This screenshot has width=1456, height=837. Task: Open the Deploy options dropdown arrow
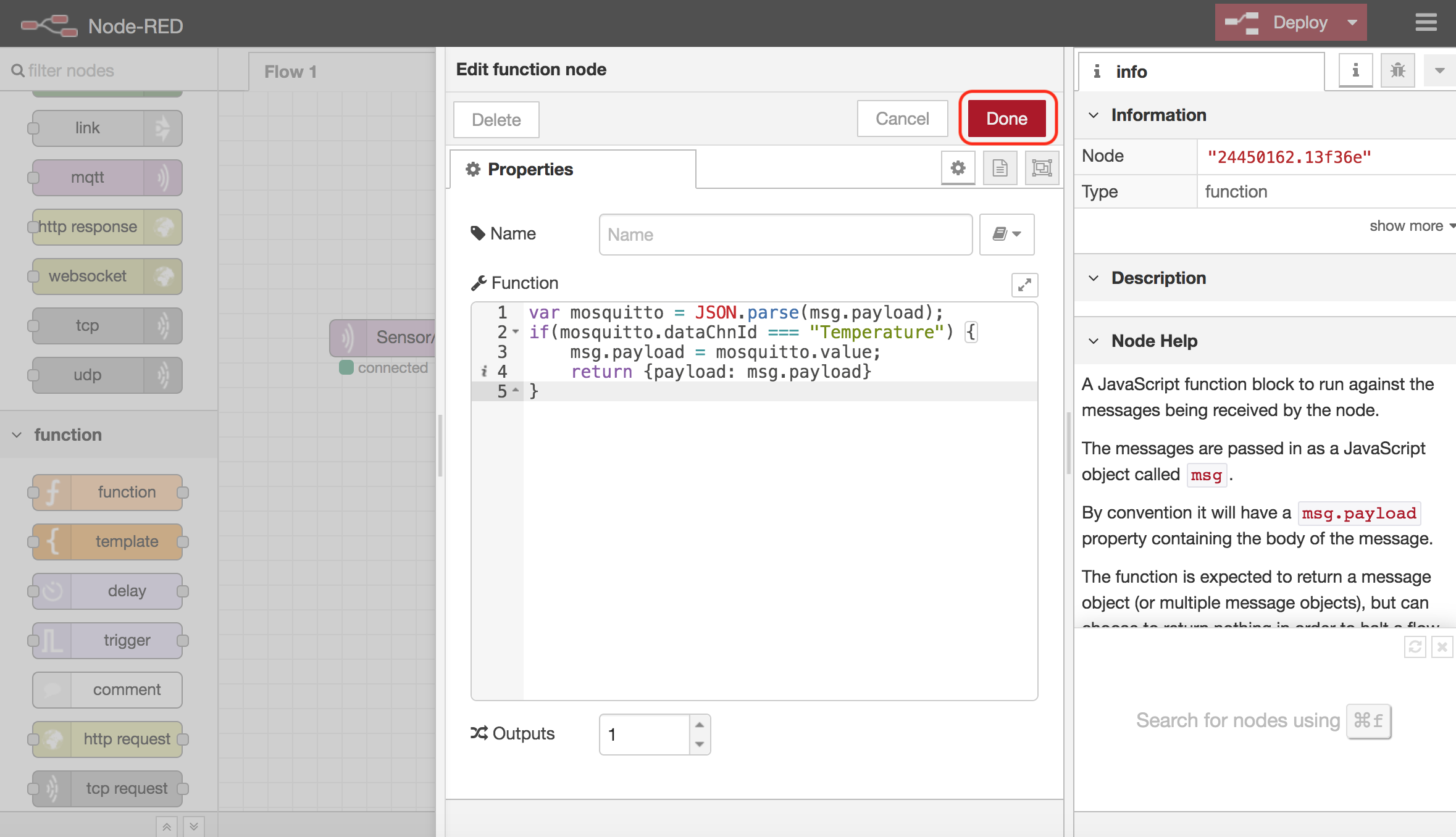tap(1352, 23)
